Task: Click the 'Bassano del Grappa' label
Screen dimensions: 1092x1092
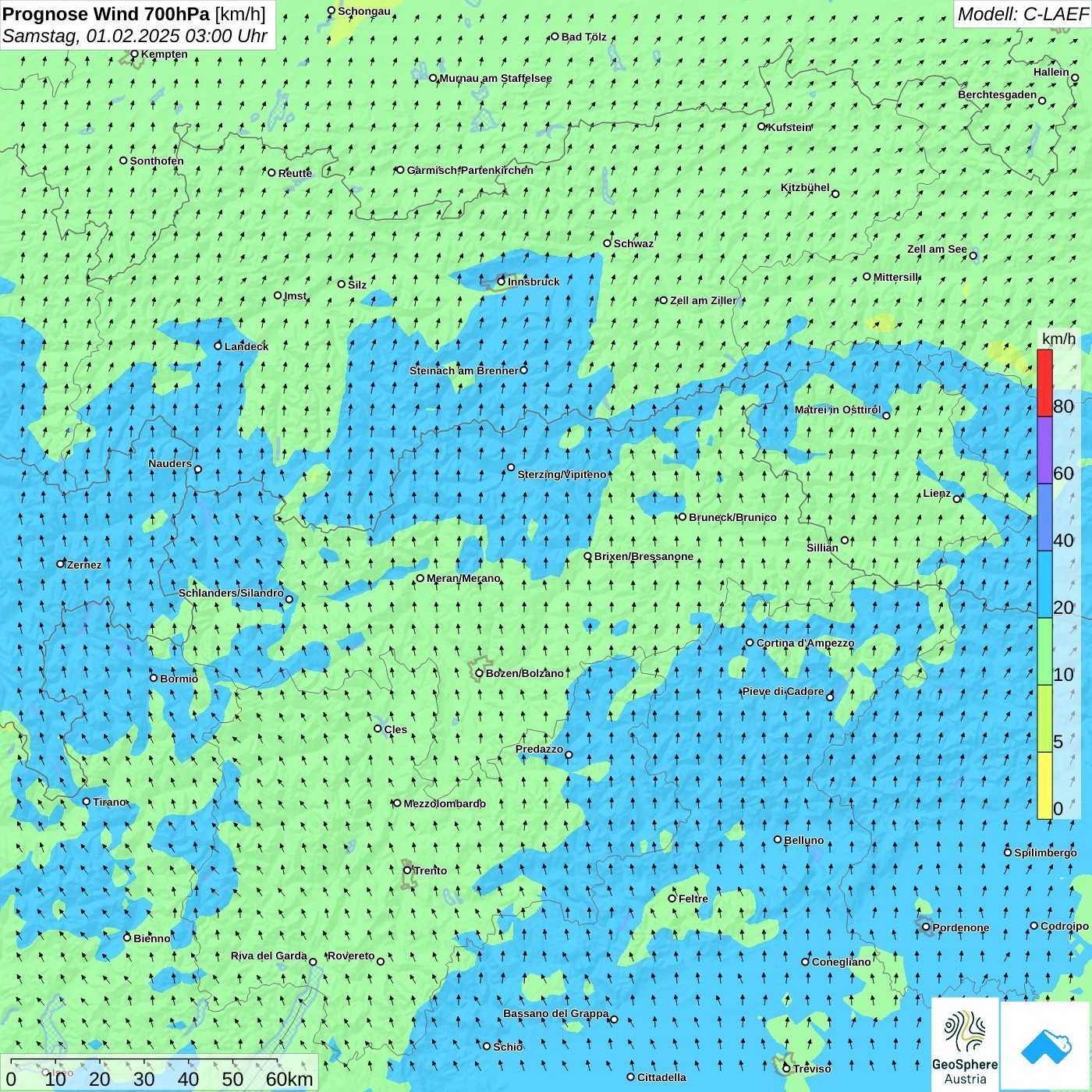Action: click(x=555, y=1013)
